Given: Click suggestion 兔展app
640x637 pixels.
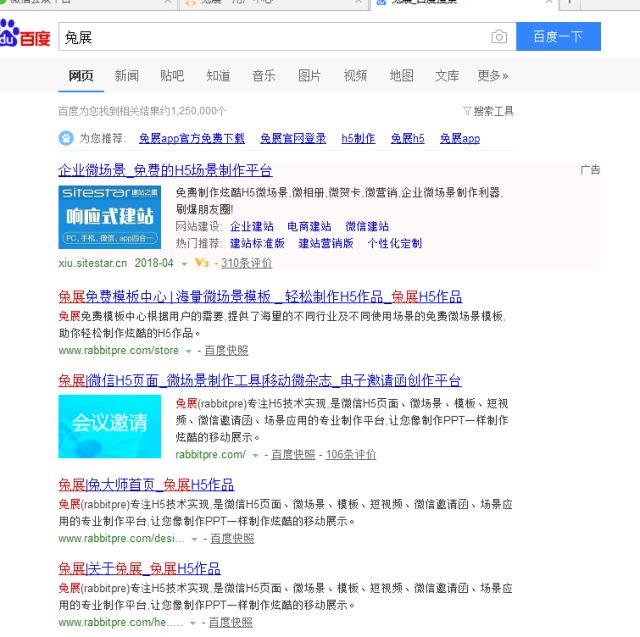Looking at the screenshot, I should [x=460, y=138].
